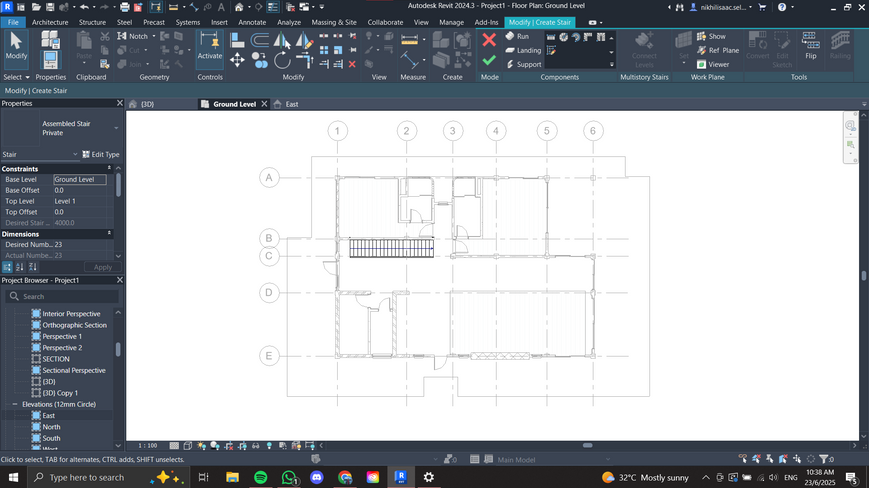Open the 1 : 100 view scale selector
The image size is (869, 488).
147,445
